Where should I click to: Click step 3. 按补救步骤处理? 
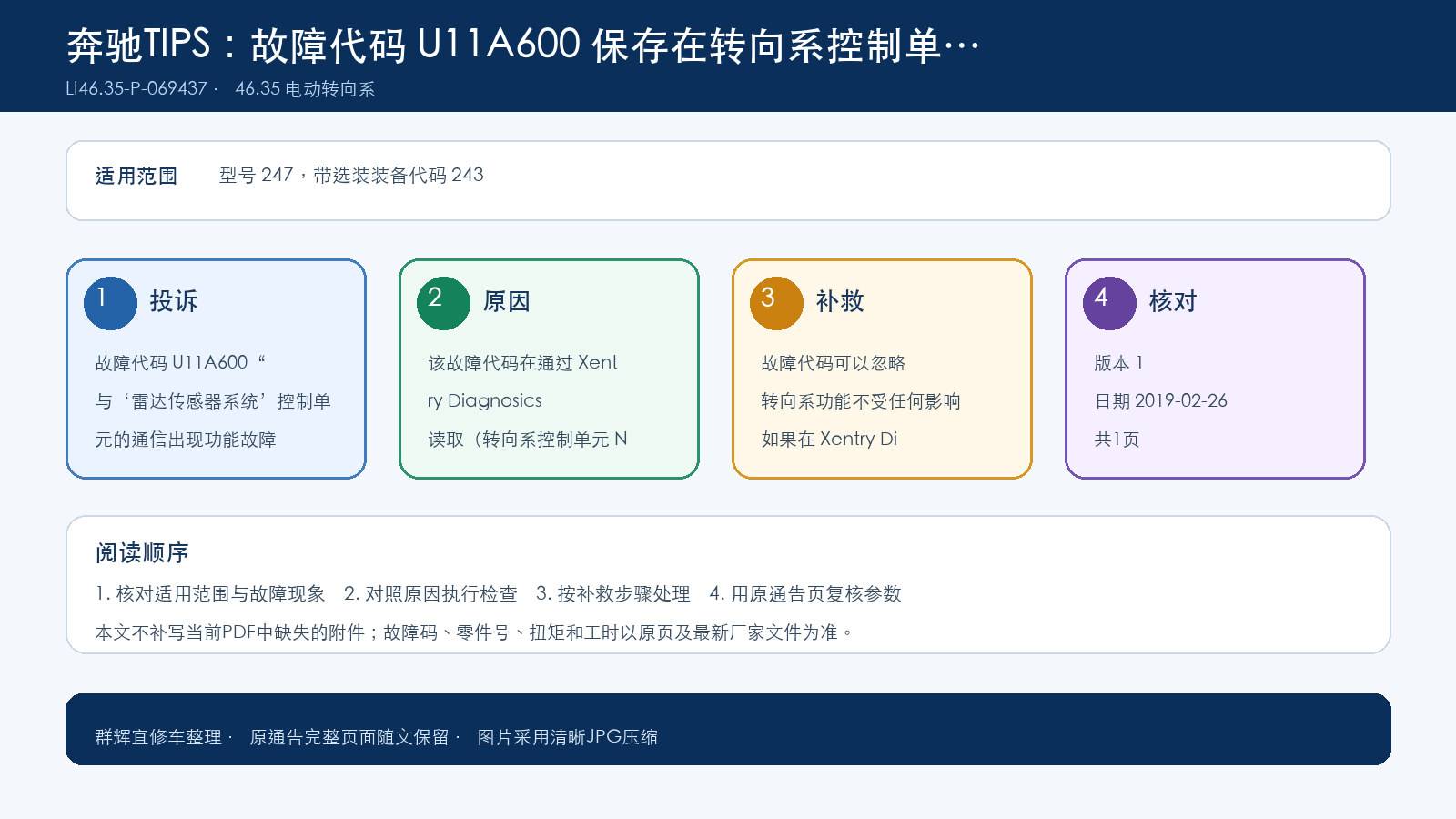[613, 593]
